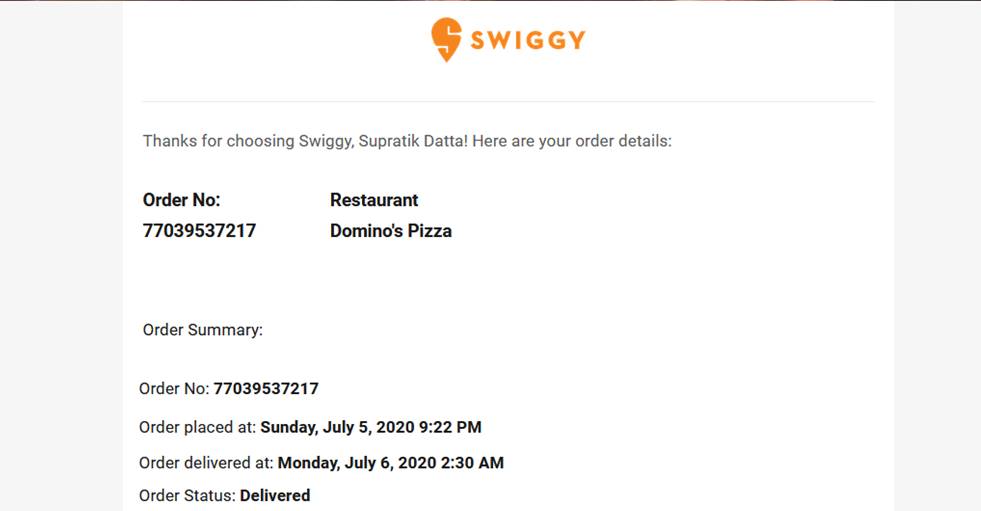Click the "Order placed at:" label
981x511 pixels.
click(x=198, y=427)
